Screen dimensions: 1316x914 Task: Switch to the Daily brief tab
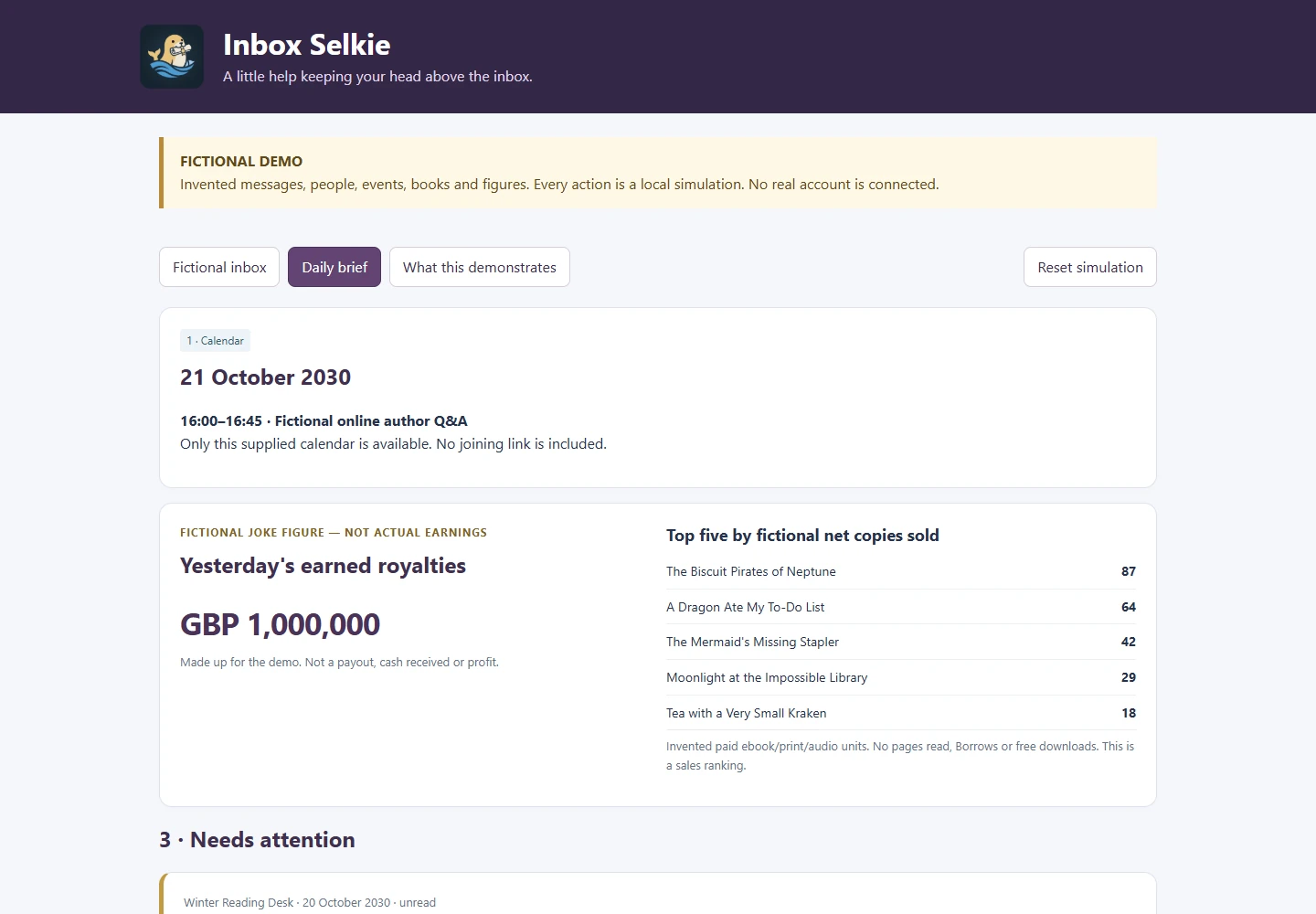334,267
